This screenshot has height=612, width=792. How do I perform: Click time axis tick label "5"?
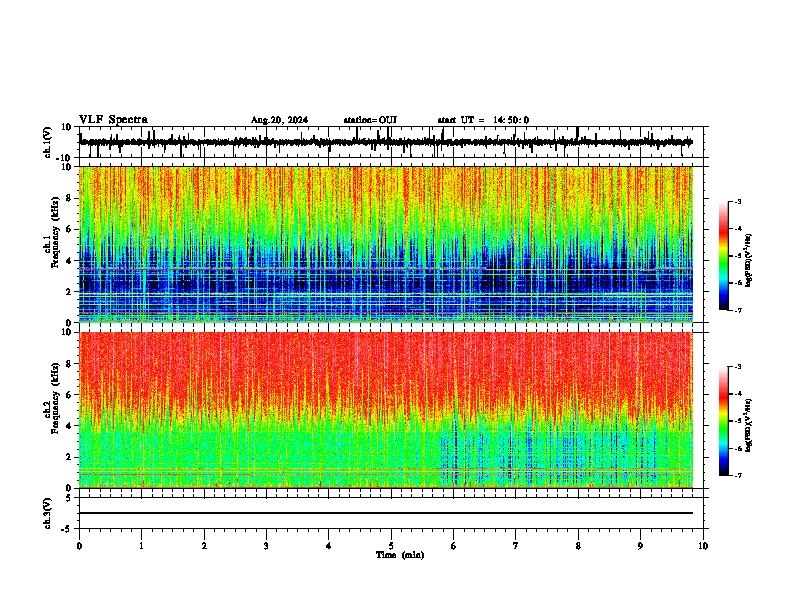click(391, 546)
